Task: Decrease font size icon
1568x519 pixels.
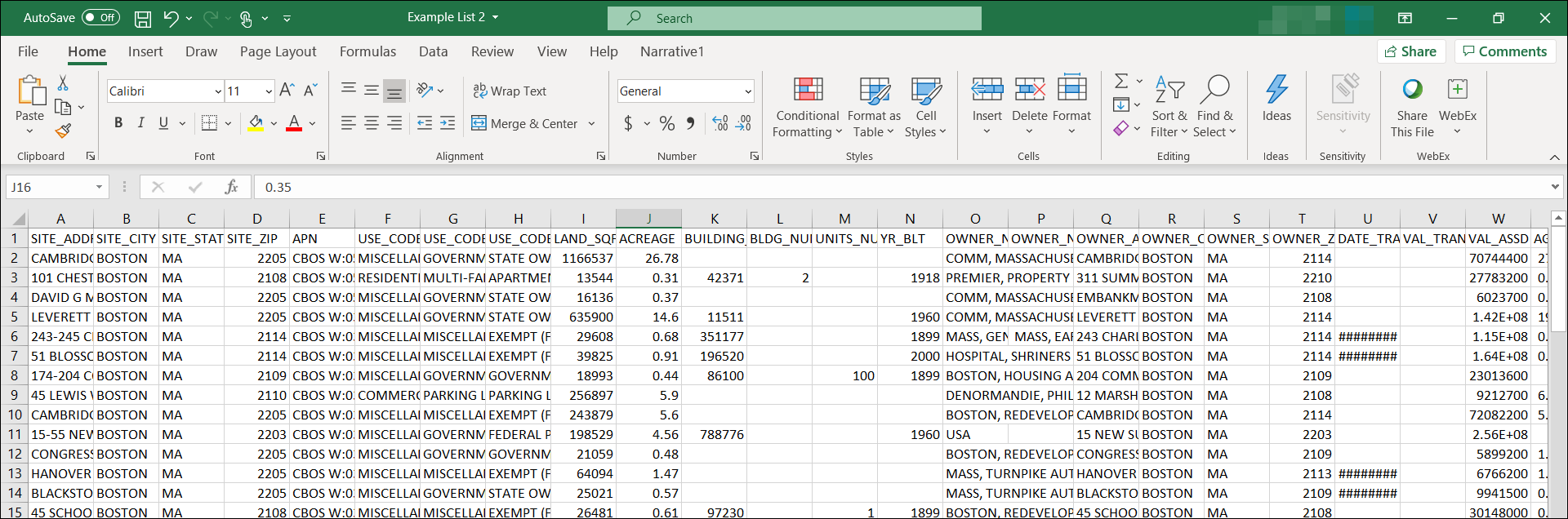Action: point(310,90)
